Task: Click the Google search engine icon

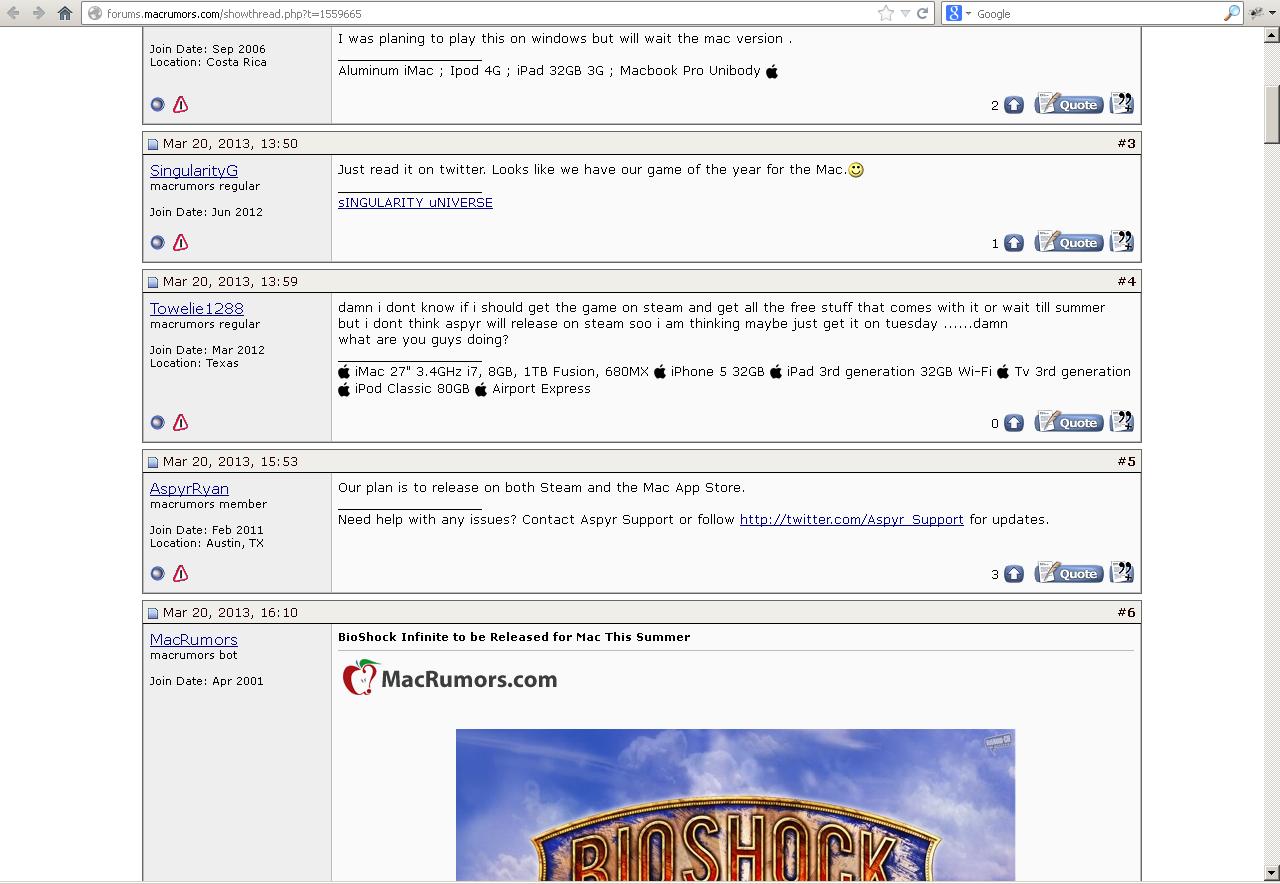Action: point(954,13)
